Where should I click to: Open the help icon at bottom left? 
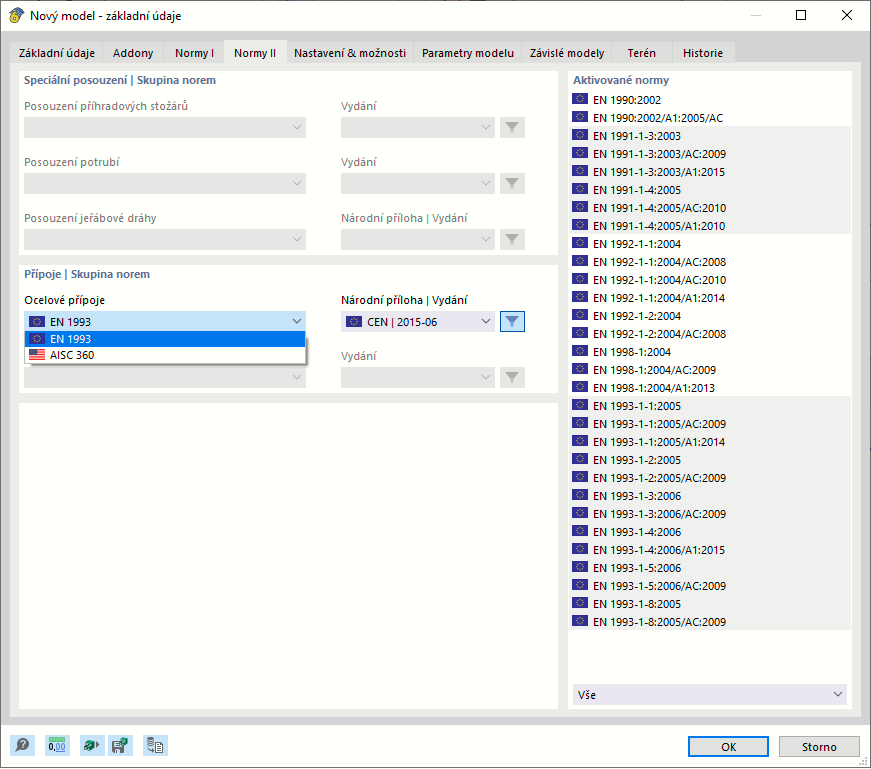click(x=23, y=745)
